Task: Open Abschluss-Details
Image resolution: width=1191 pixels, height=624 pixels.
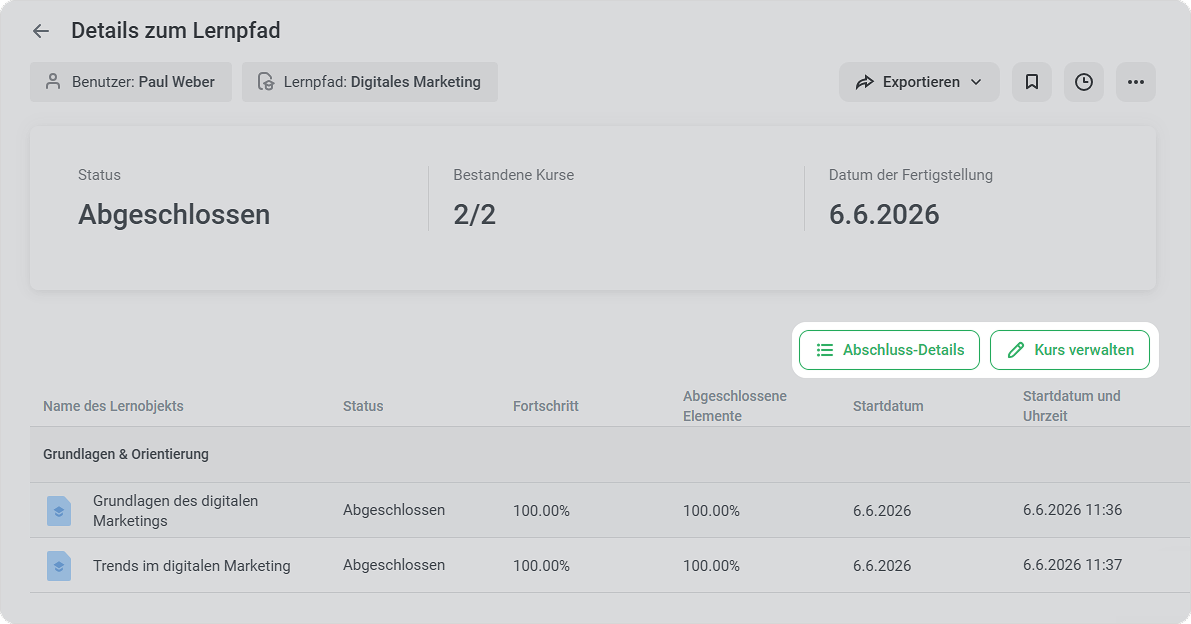Action: 889,350
